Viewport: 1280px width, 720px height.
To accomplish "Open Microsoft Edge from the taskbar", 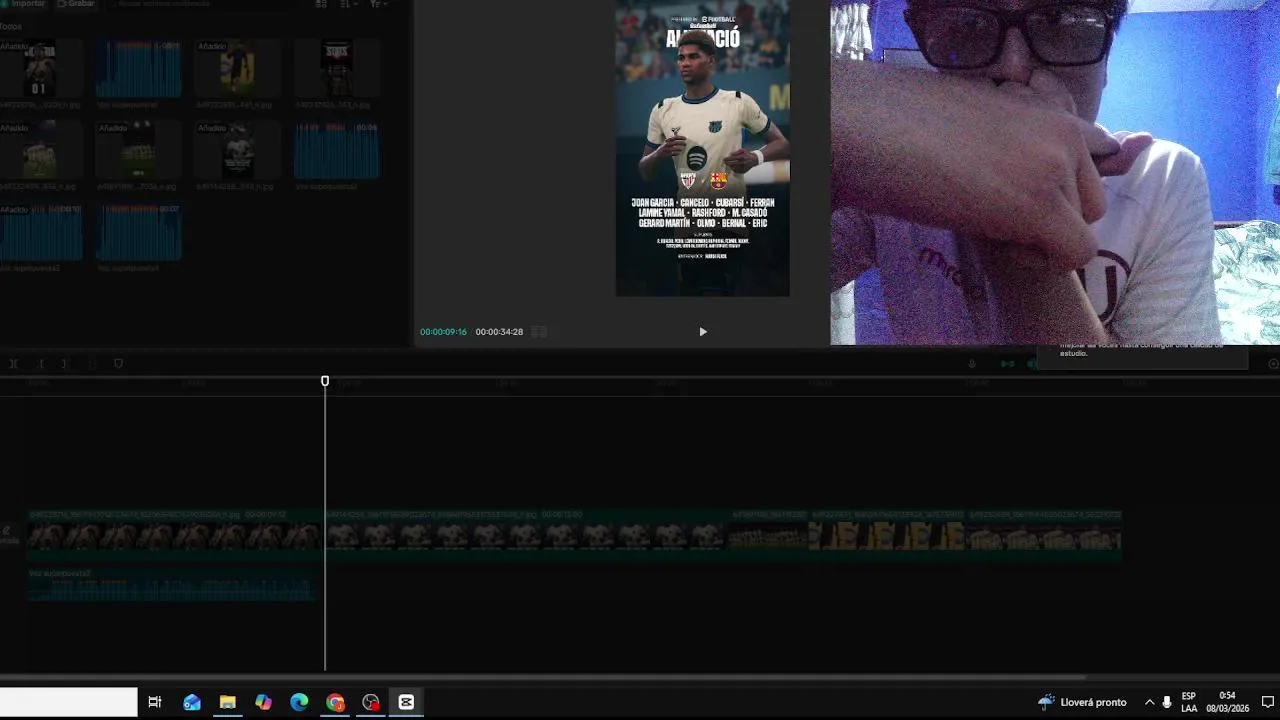I will click(299, 702).
